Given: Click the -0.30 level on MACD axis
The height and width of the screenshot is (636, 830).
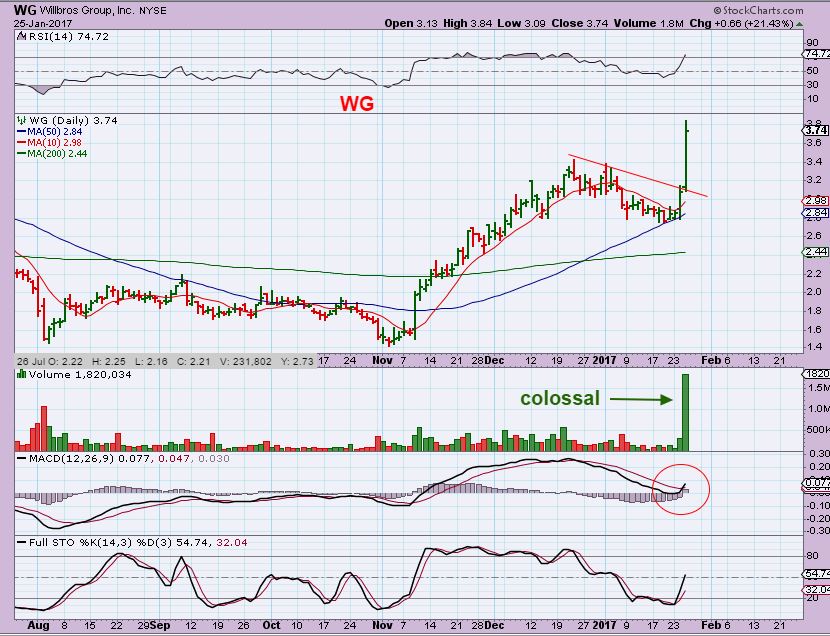Looking at the screenshot, I should pyautogui.click(x=819, y=531).
